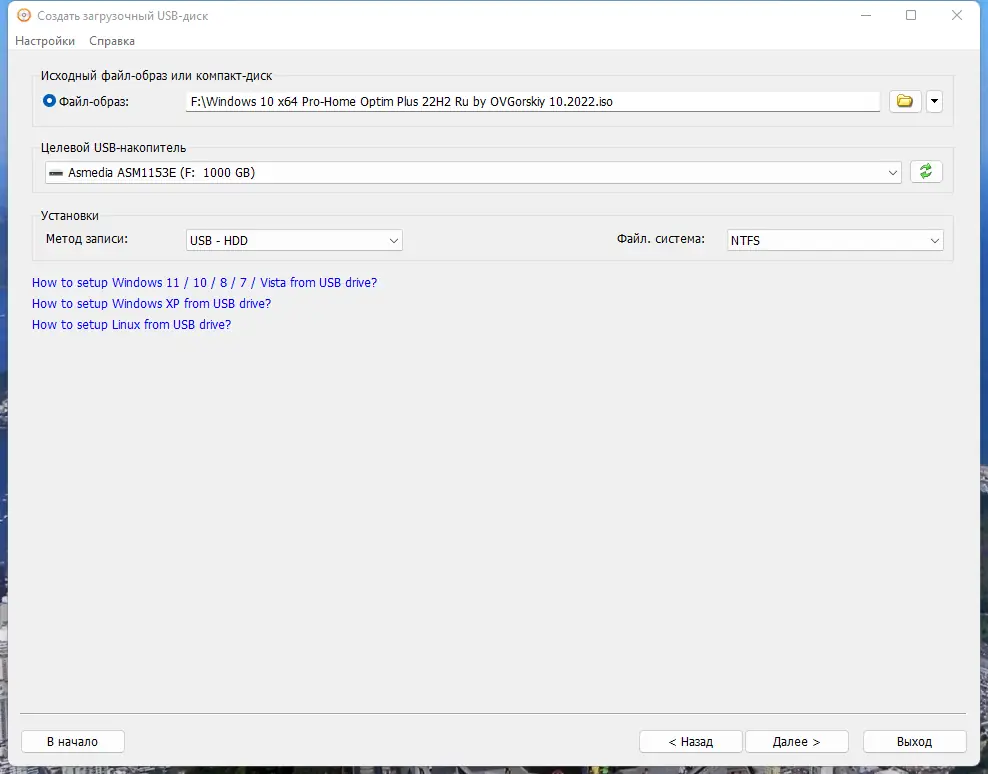The image size is (988, 774).
Task: Open the Настройки menu
Action: 45,41
